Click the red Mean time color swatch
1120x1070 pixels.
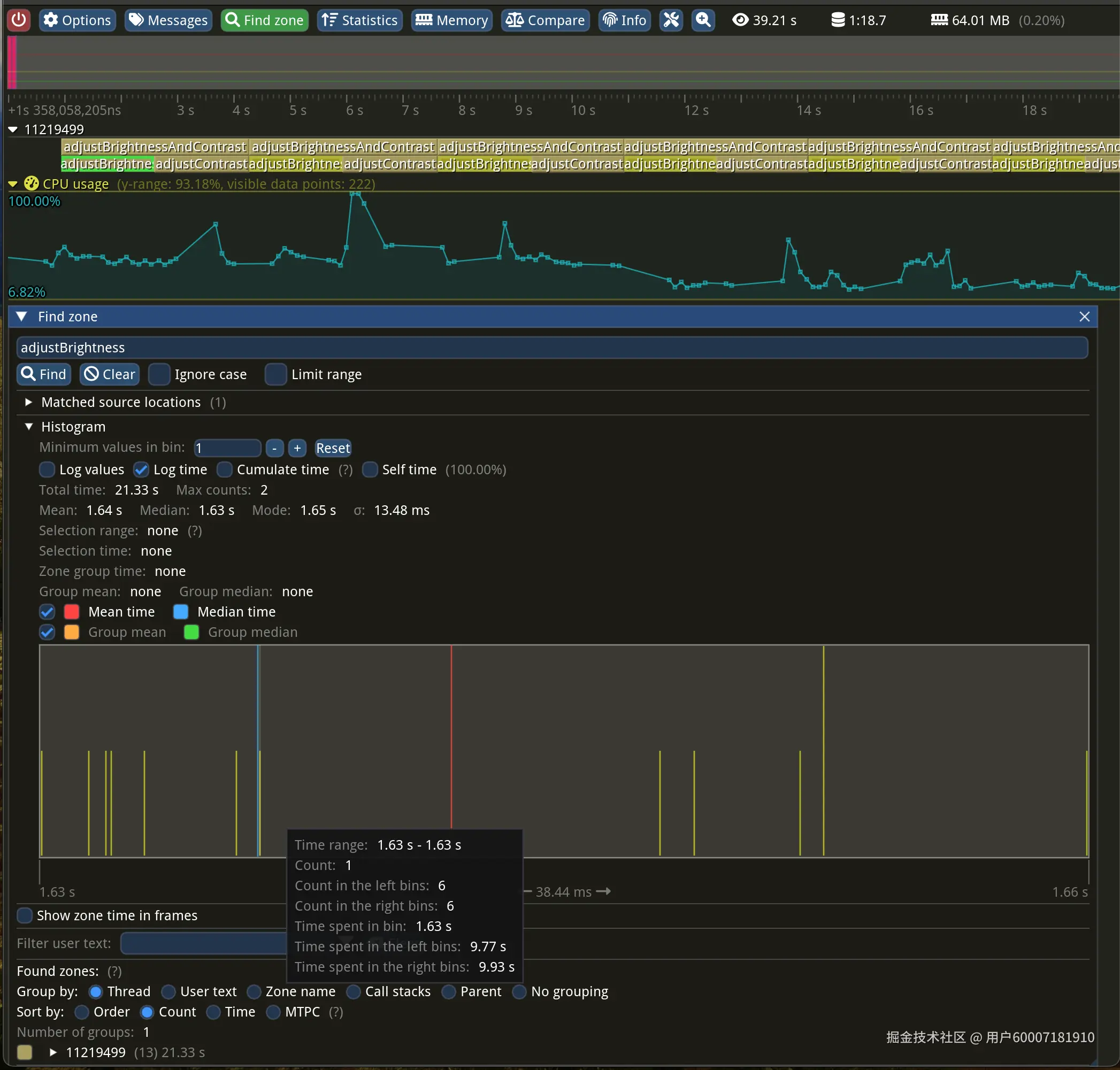pos(72,611)
